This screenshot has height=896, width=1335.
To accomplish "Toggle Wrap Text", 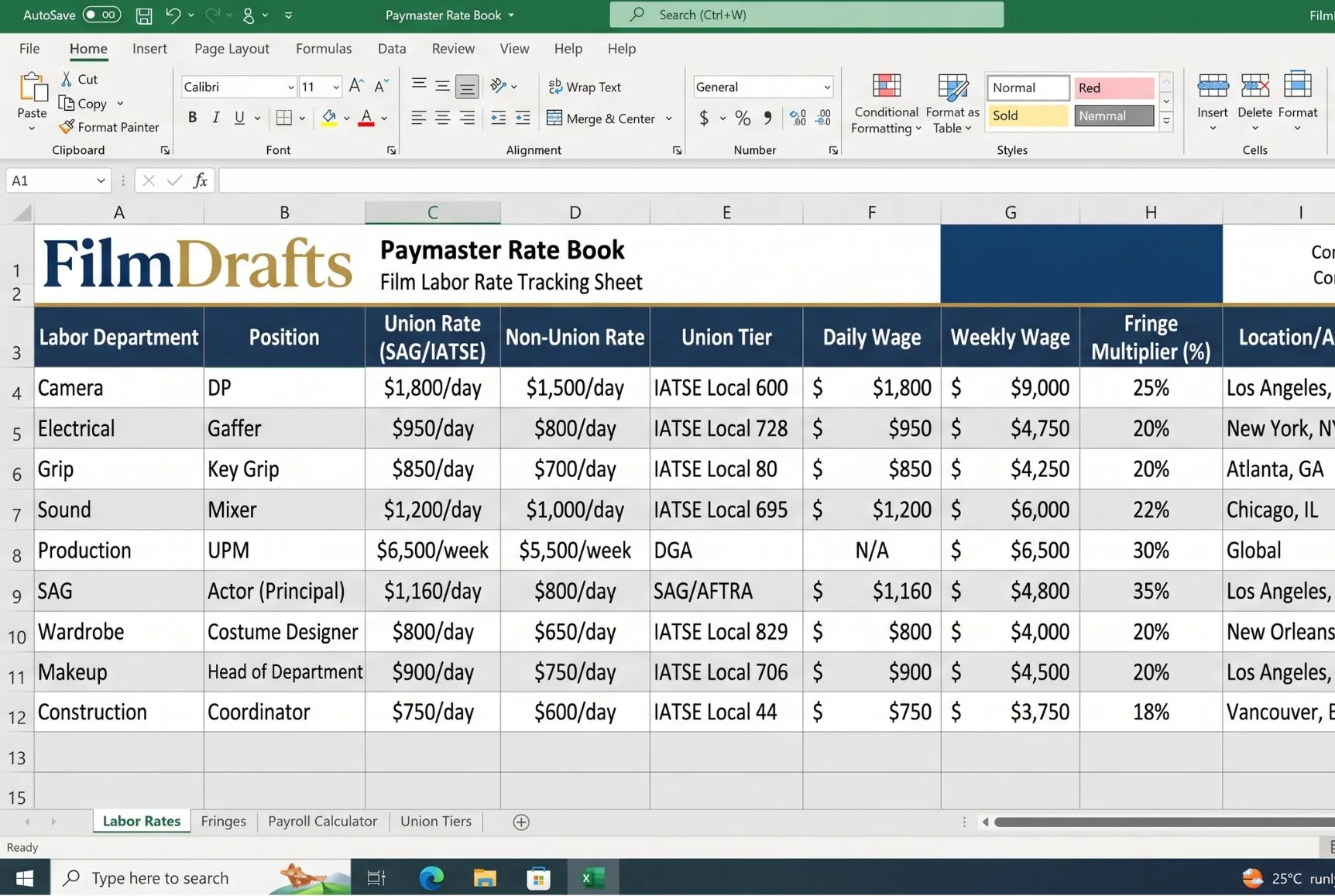I will click(585, 87).
